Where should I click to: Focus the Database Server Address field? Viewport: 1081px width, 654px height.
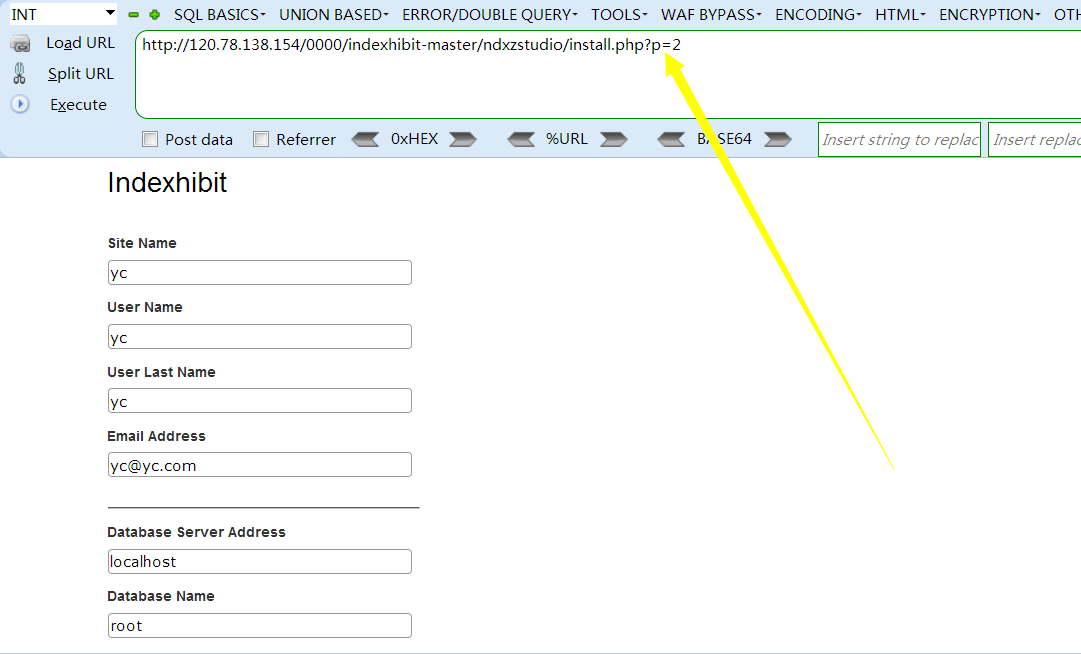[x=259, y=562]
